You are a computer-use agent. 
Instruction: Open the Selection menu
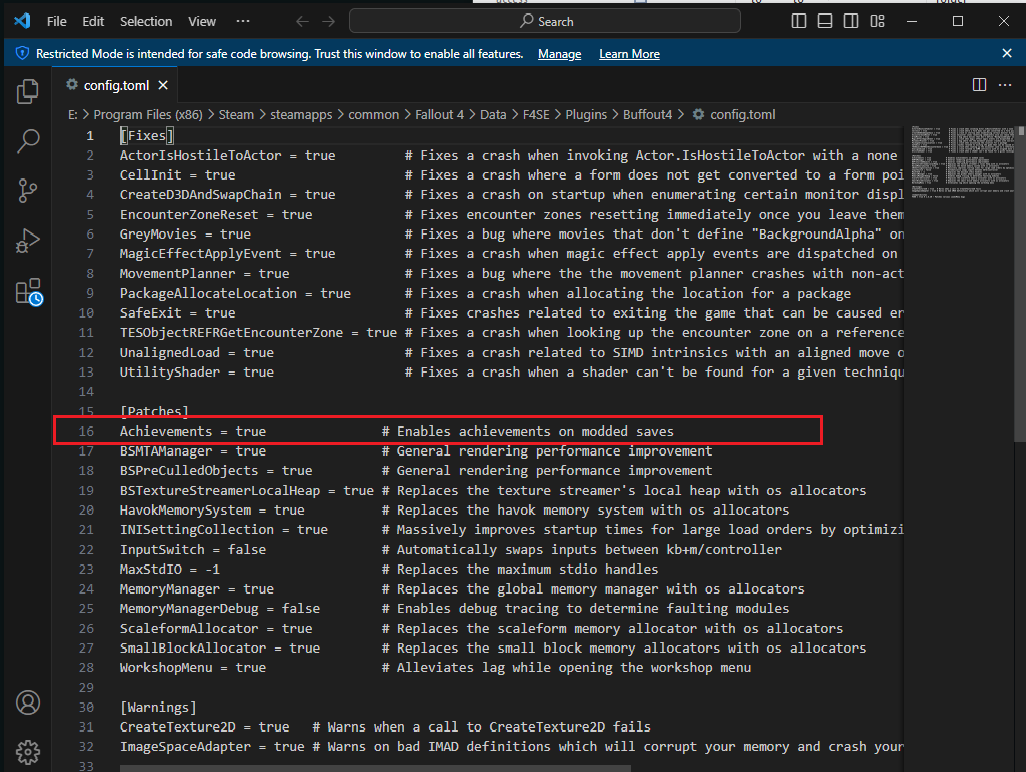[x=146, y=21]
